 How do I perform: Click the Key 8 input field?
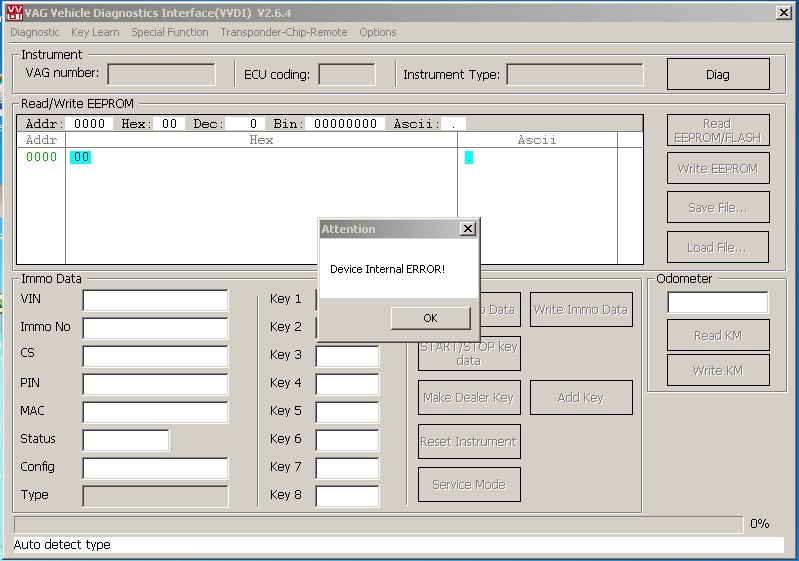348,496
